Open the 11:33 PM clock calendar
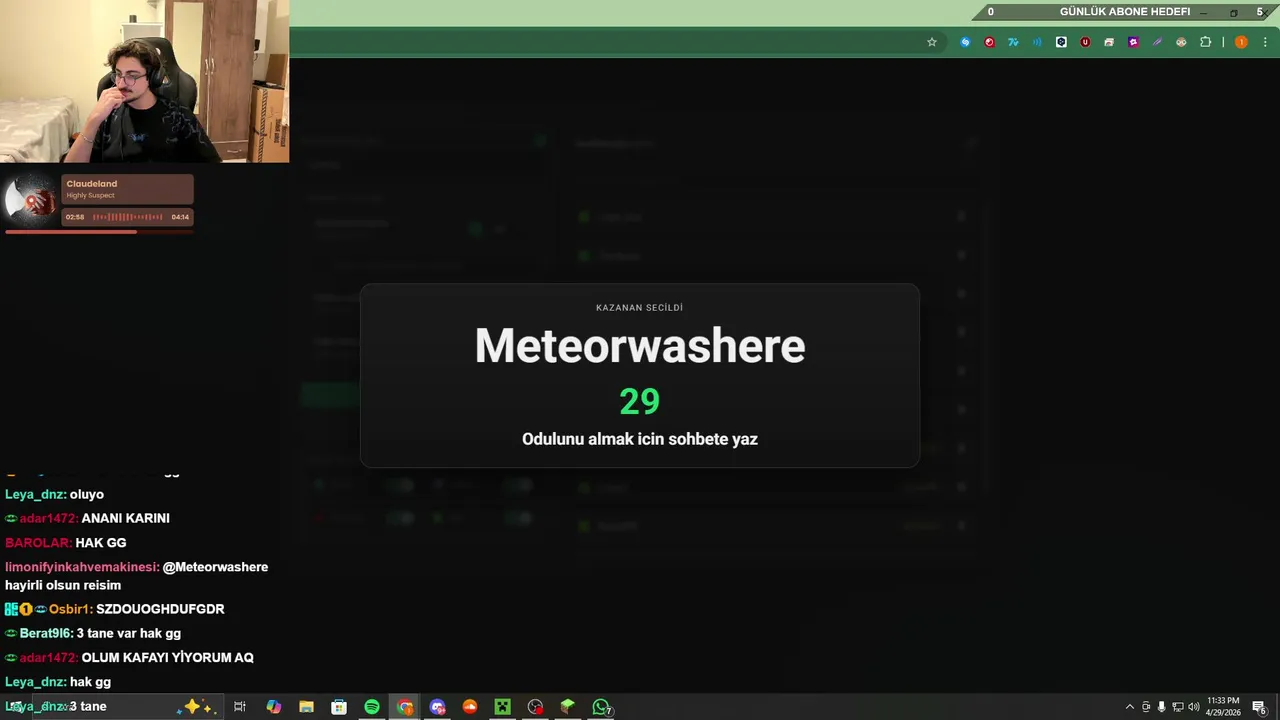Viewport: 1280px width, 720px height. [1223, 707]
